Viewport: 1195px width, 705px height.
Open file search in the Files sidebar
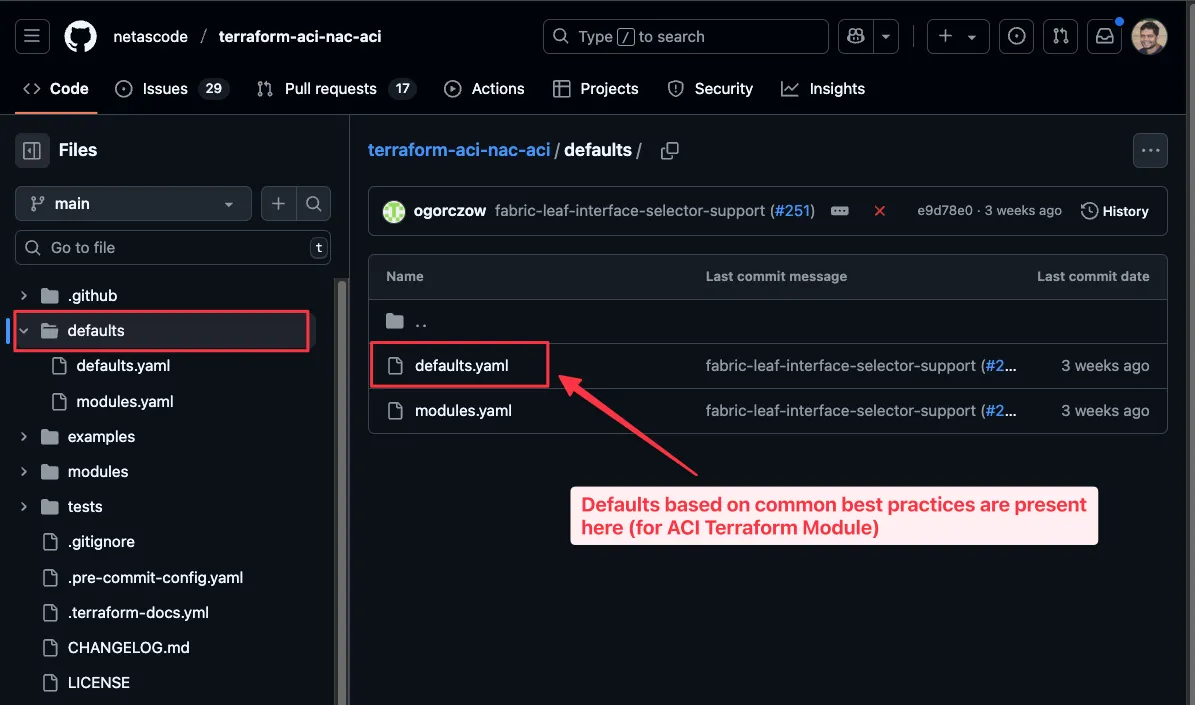click(314, 203)
